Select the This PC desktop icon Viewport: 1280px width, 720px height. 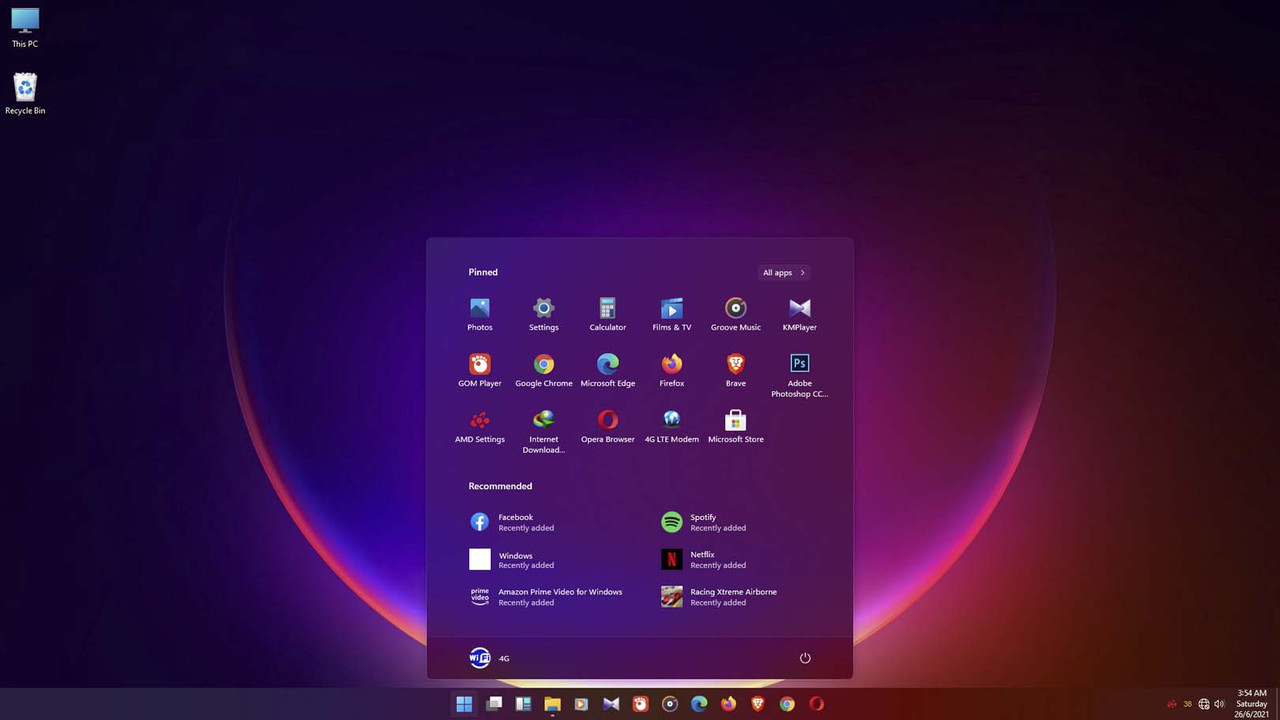click(25, 28)
